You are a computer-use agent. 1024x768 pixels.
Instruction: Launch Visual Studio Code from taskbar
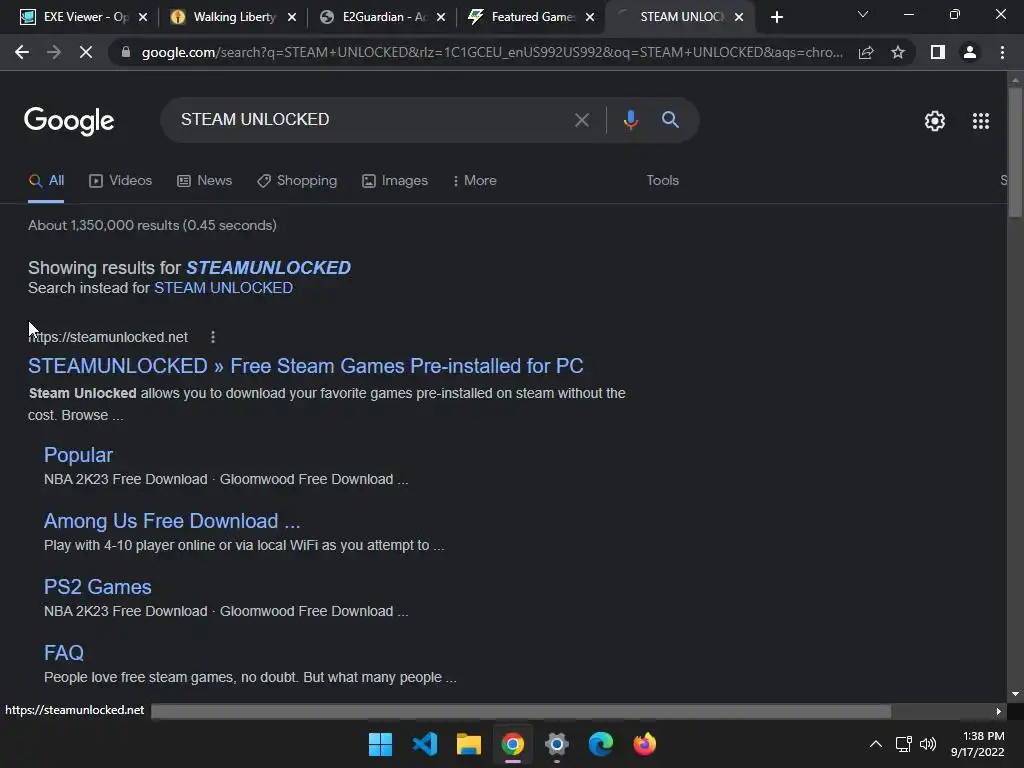pos(424,744)
